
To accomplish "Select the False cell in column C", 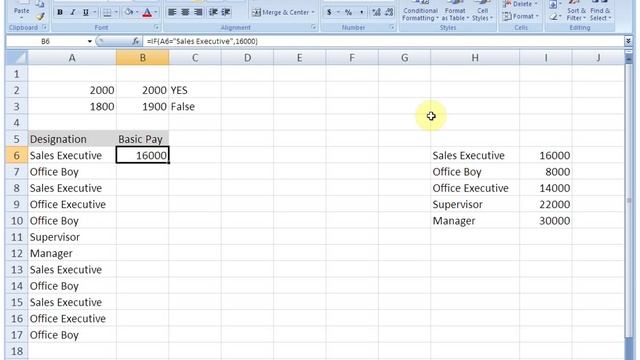I will click(x=195, y=107).
